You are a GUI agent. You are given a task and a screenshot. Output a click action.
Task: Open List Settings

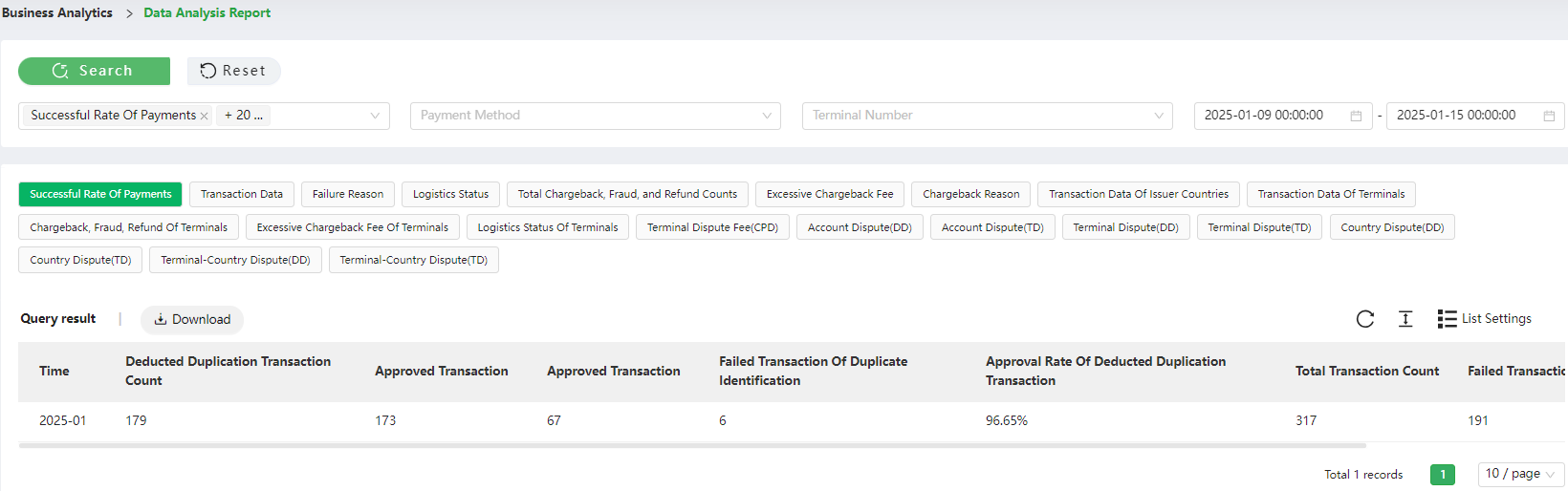(1484, 319)
